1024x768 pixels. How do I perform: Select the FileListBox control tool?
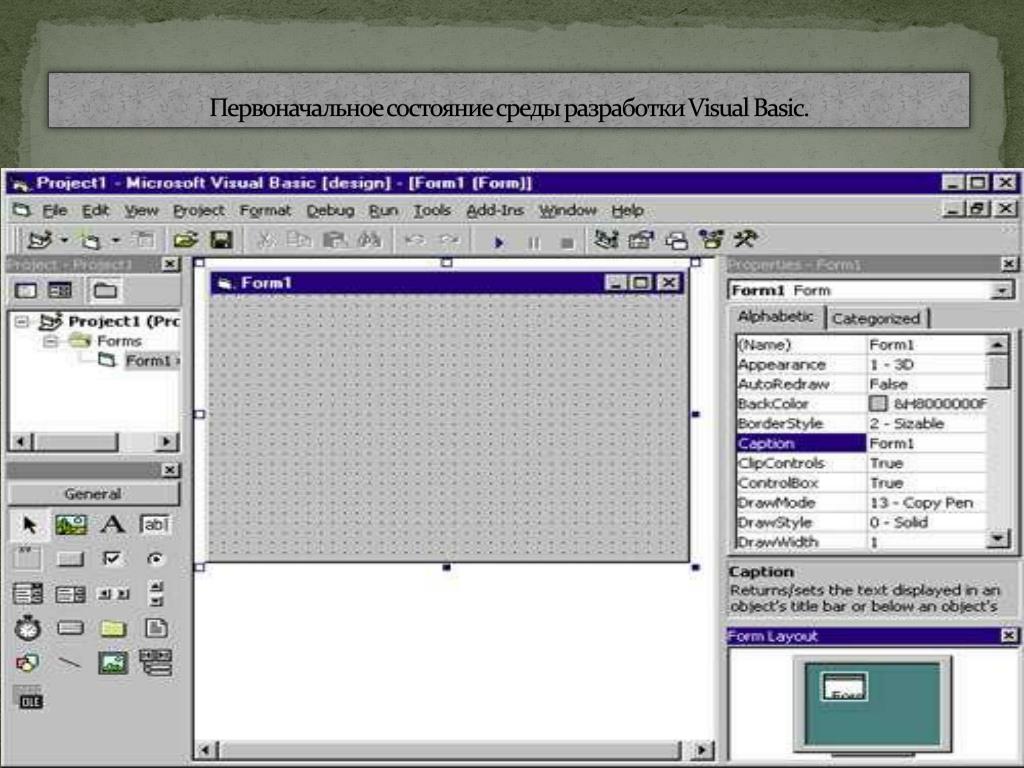[x=156, y=628]
